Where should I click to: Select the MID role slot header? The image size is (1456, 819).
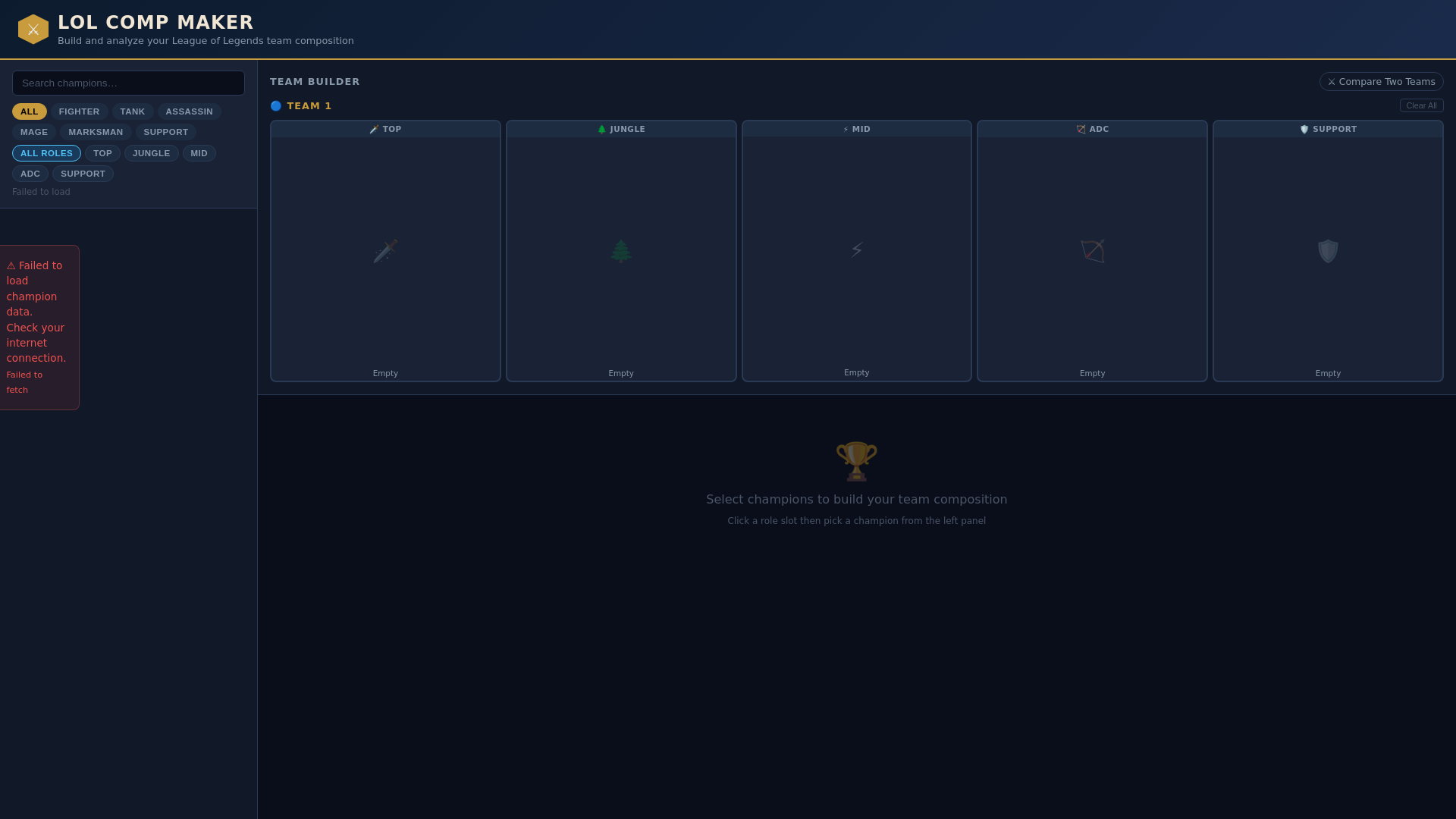coord(857,130)
